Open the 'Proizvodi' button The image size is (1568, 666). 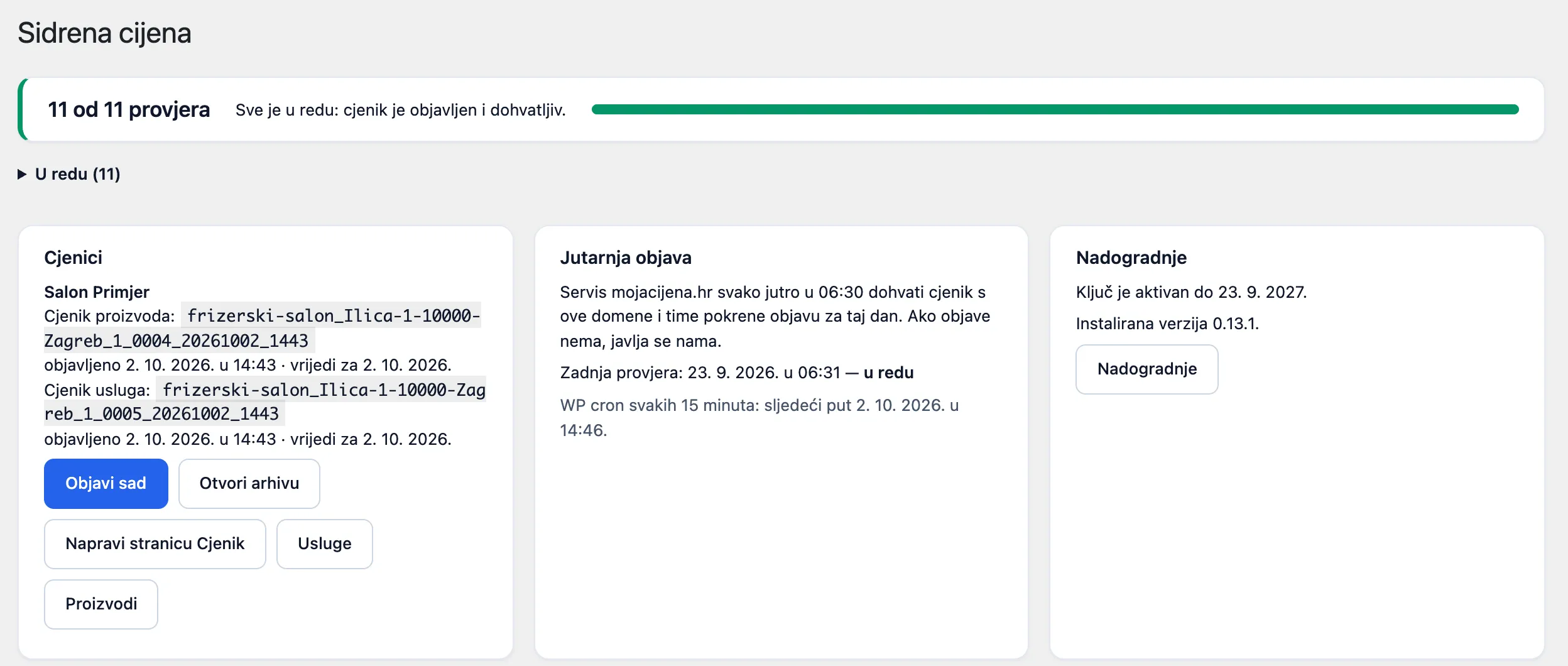pyautogui.click(x=101, y=604)
